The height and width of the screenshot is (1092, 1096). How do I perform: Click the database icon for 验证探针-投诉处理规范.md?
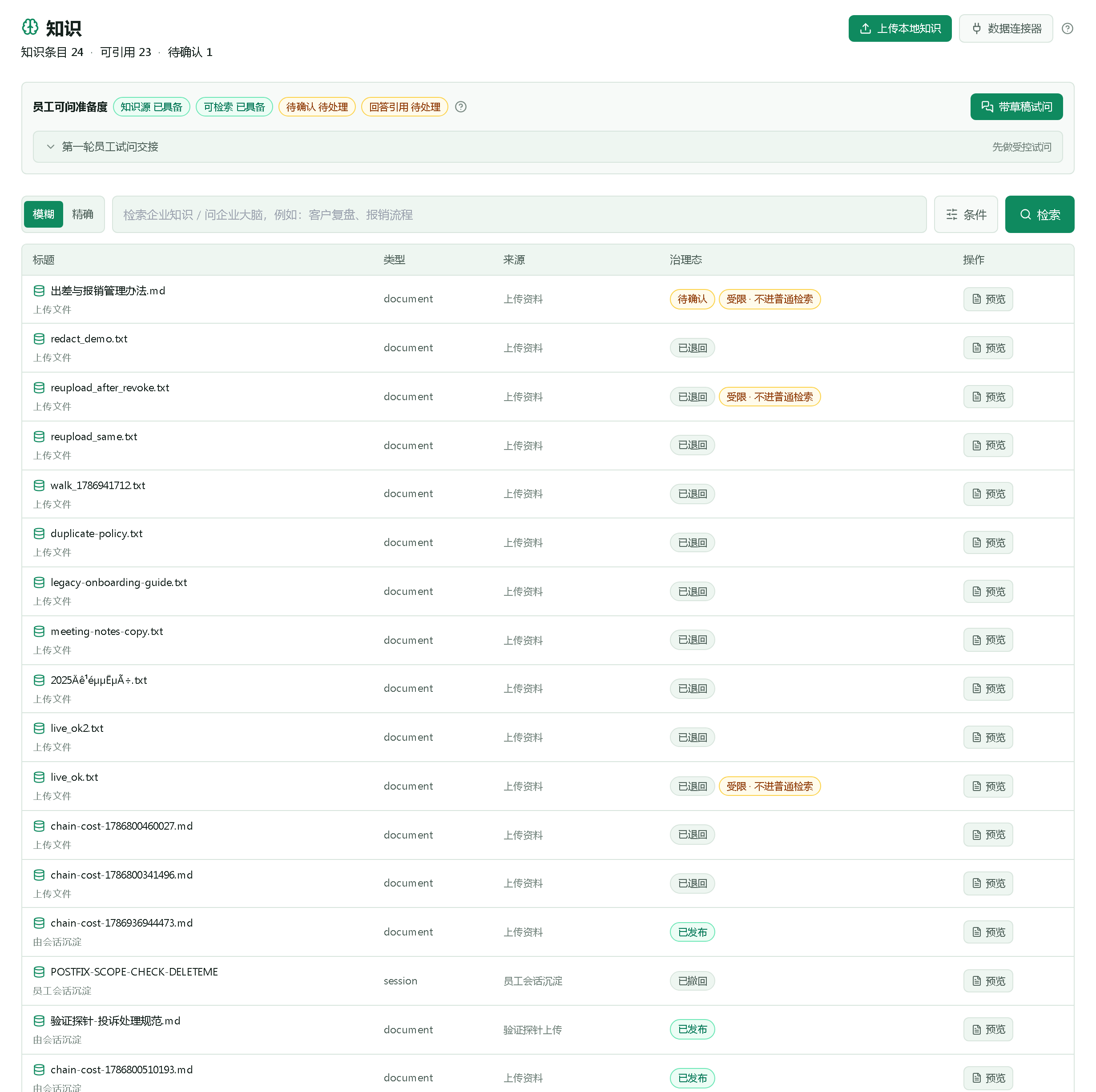point(39,1020)
